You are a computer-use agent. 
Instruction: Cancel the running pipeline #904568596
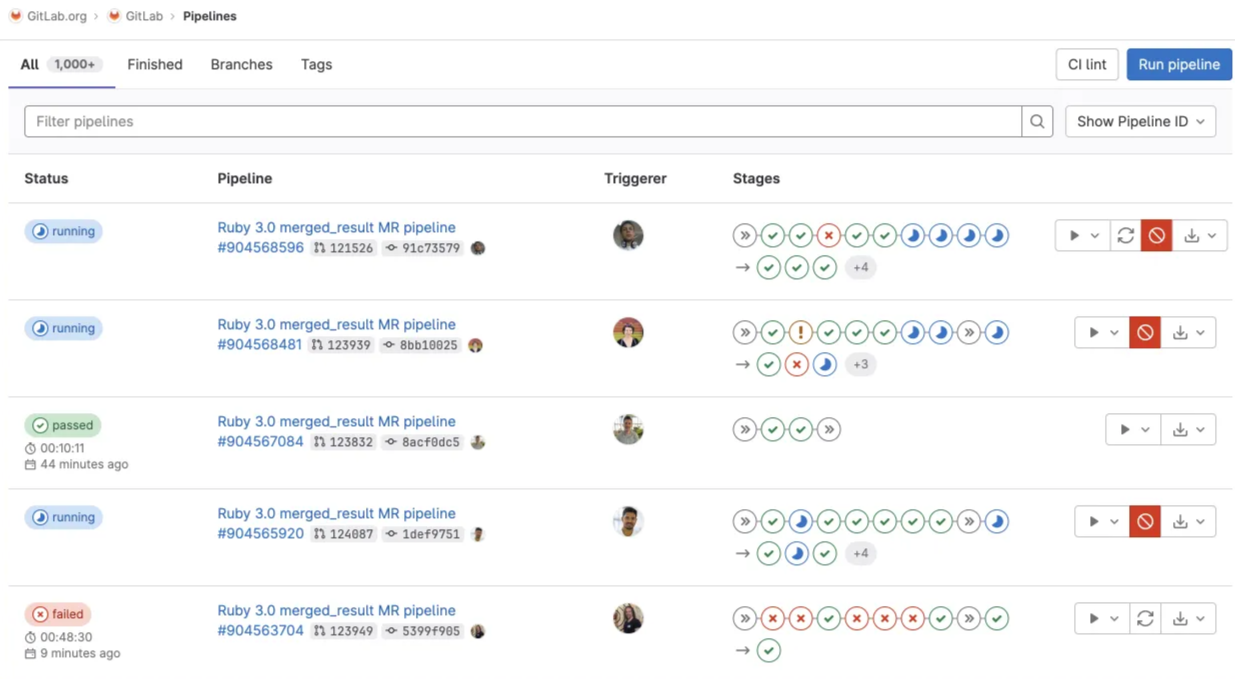(1156, 235)
